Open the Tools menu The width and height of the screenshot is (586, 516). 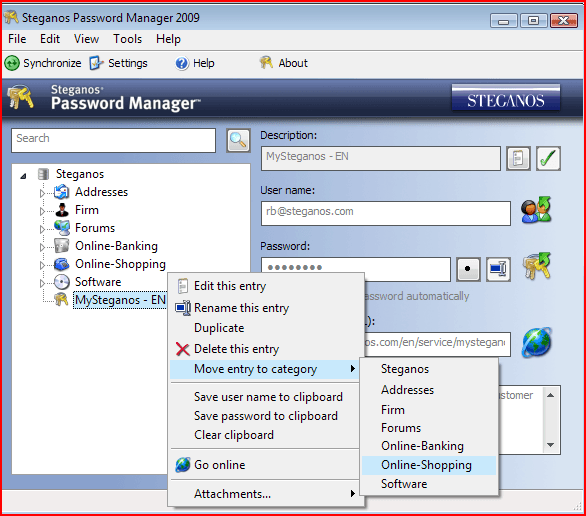[x=127, y=39]
